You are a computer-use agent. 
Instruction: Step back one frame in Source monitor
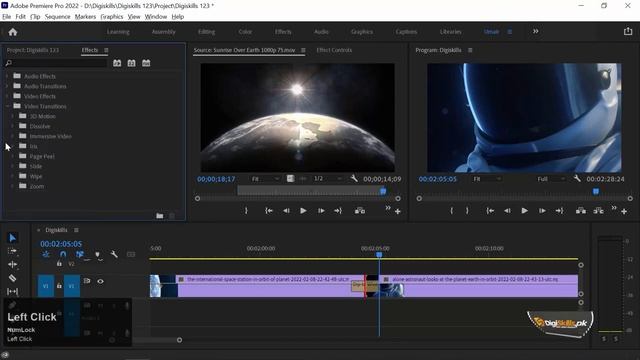point(286,211)
